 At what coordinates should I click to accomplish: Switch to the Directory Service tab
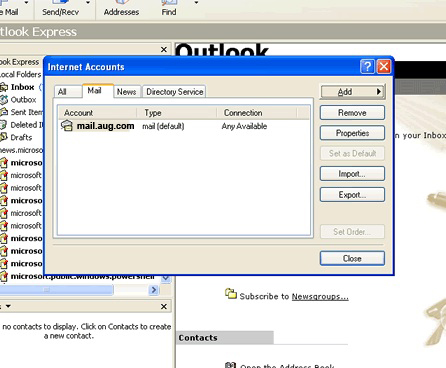tap(174, 92)
